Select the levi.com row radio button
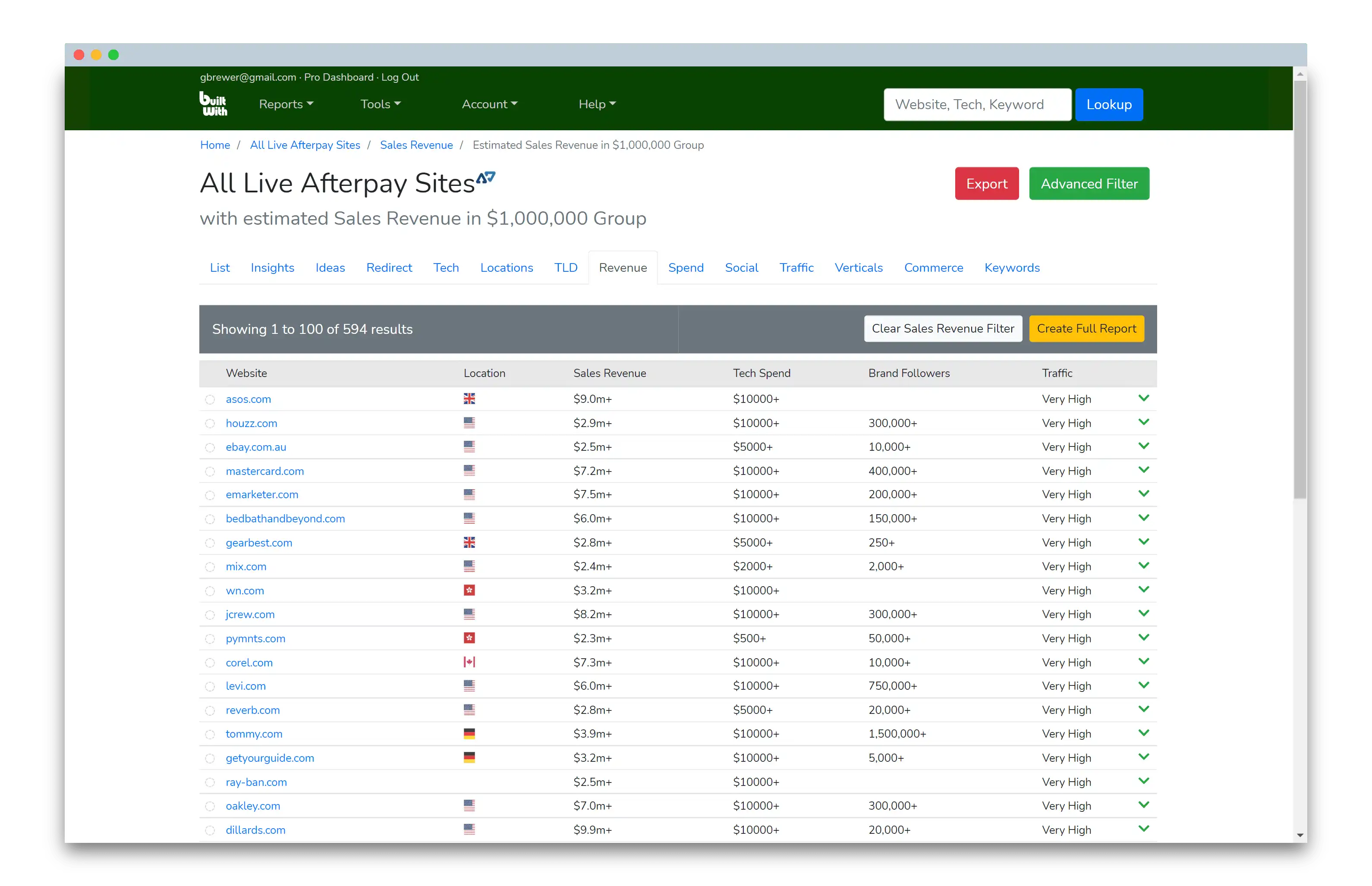The width and height of the screenshot is (1372, 886). coord(210,687)
